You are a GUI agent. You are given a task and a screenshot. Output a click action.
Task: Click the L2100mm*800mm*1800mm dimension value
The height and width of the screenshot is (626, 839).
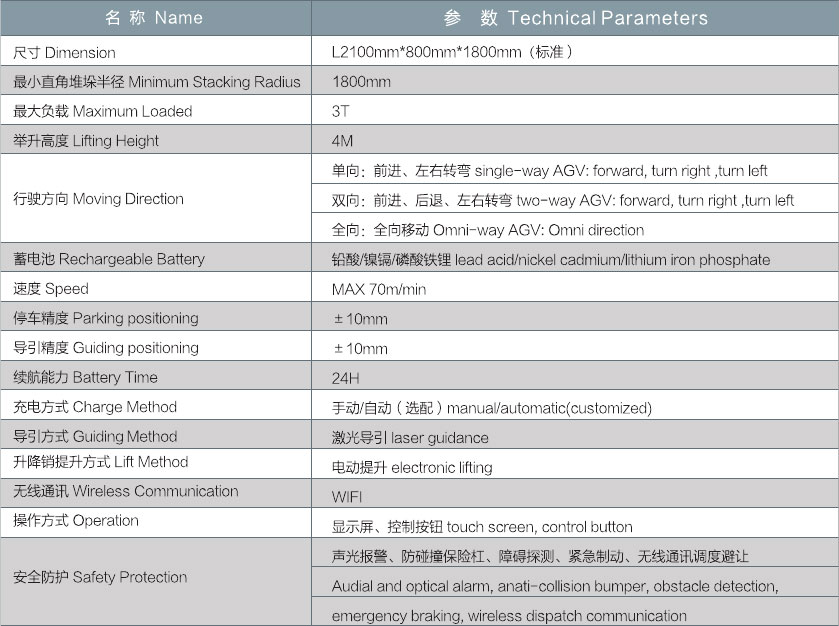[x=452, y=52]
